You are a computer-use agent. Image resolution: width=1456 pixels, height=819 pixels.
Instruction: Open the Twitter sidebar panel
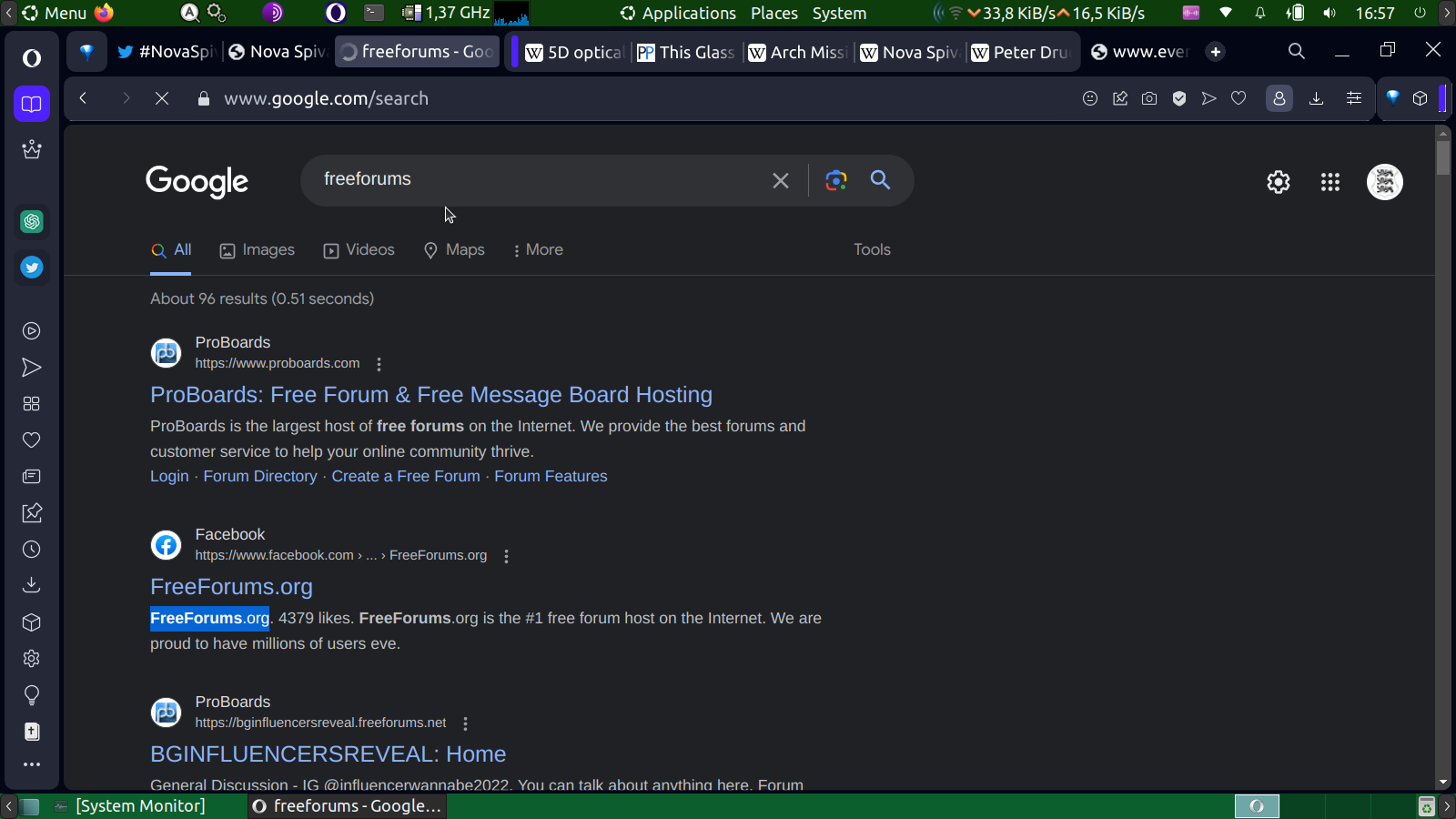(x=32, y=268)
